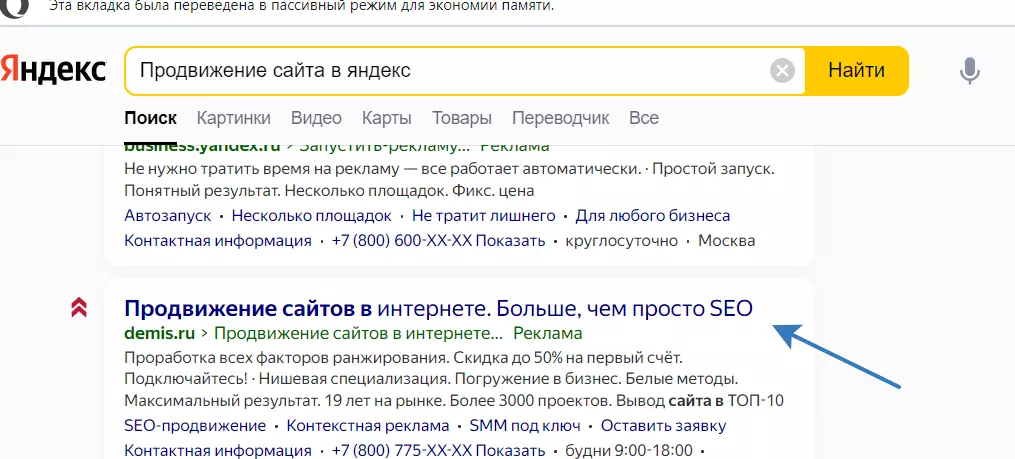This screenshot has width=1015, height=459.
Task: Click the 'Москва' location text
Action: 726,241
